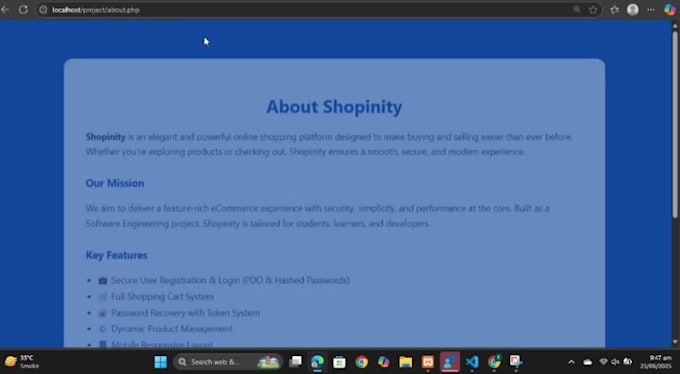Open the Favorites list toolbar button
Screen dimensions: 680x374
pyautogui.click(x=615, y=10)
